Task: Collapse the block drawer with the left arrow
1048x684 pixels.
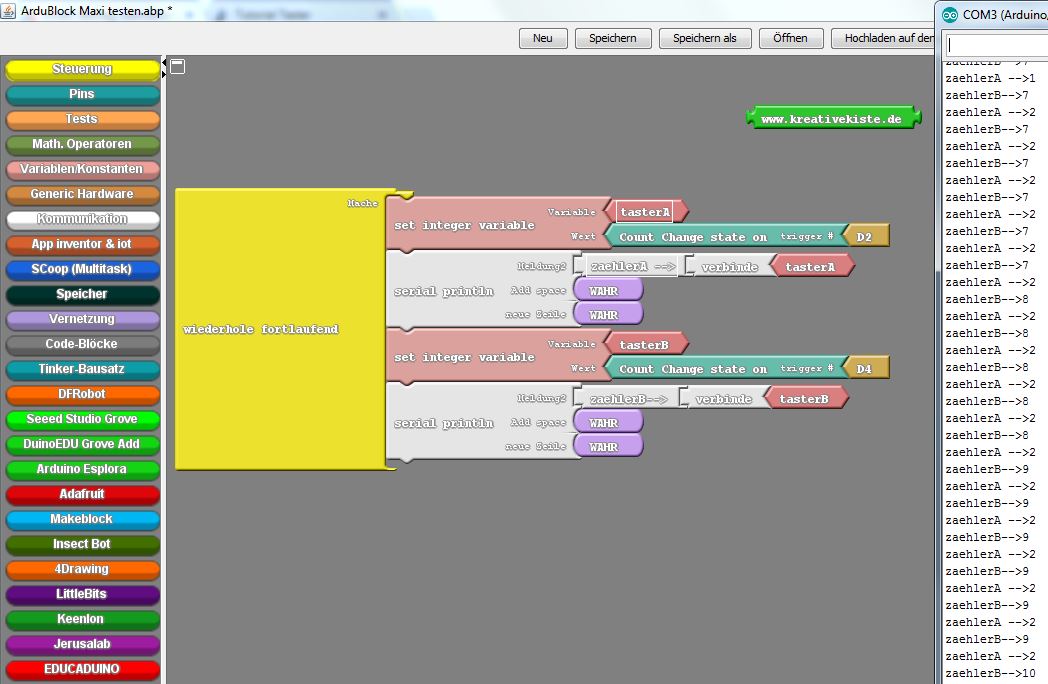Action: [164, 63]
